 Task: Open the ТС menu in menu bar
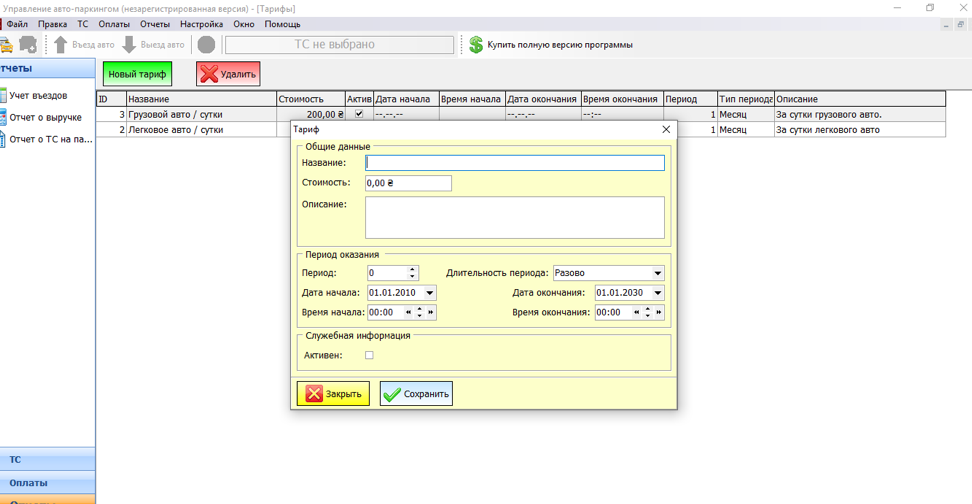click(82, 24)
